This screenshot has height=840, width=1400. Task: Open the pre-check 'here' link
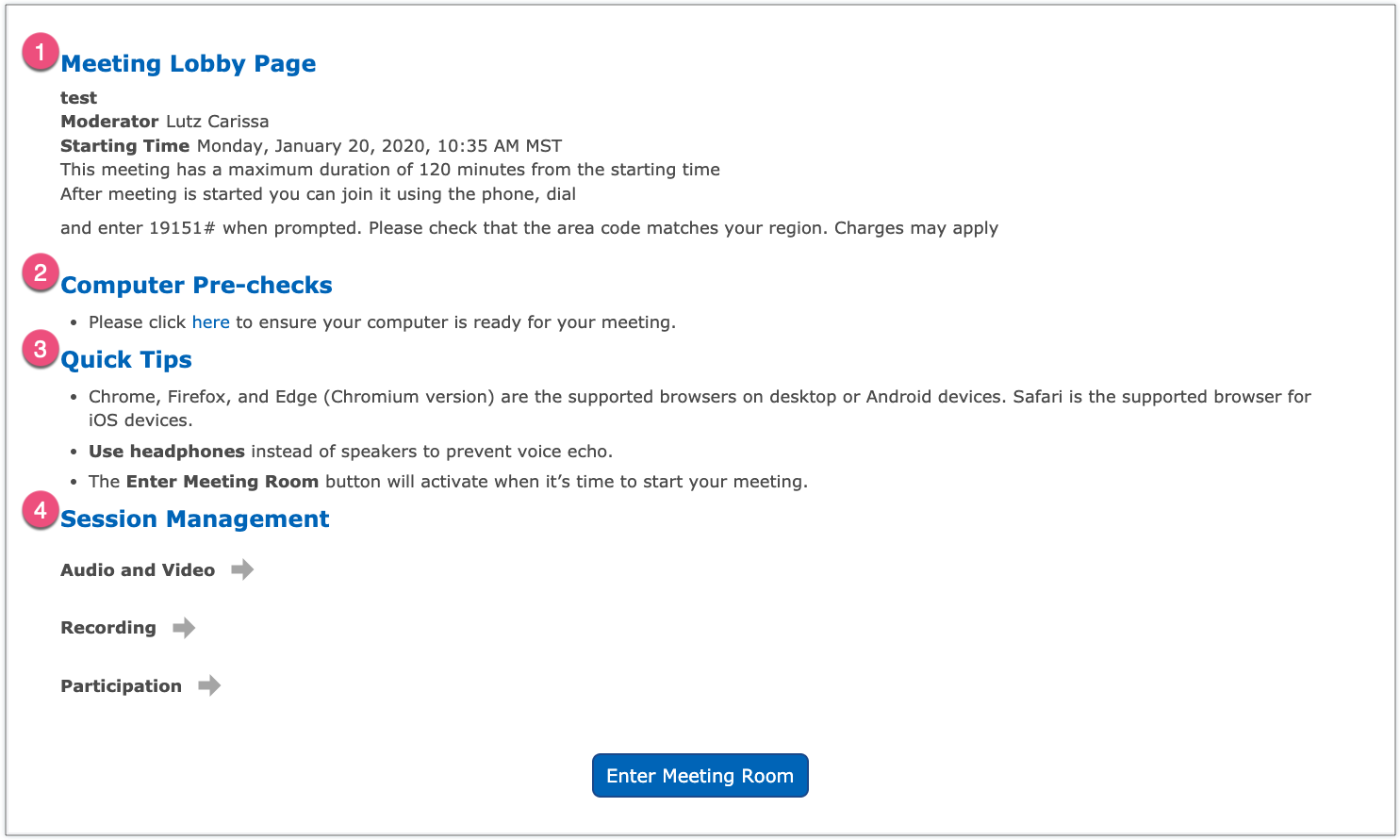click(210, 322)
